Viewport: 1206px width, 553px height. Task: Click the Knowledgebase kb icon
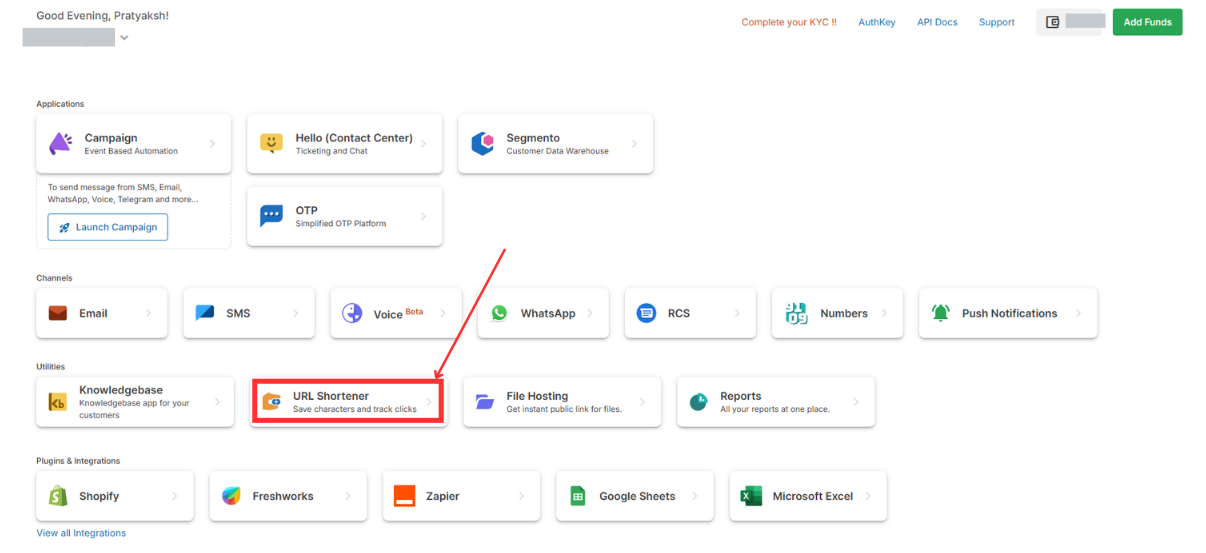[x=58, y=402]
